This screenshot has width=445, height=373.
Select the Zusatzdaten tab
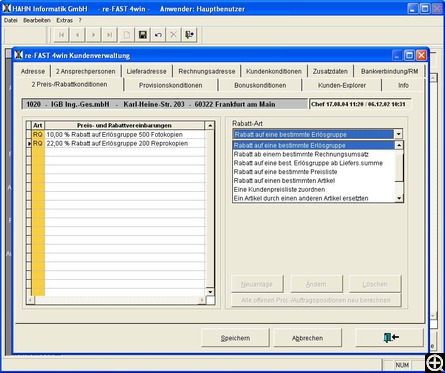tap(330, 71)
